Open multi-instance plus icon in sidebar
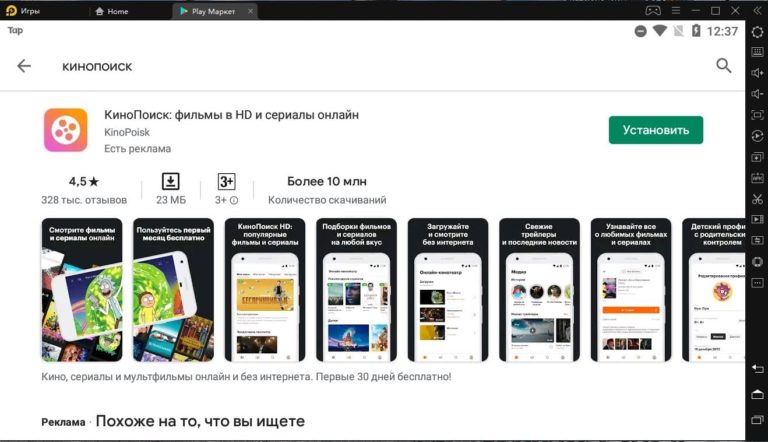The width and height of the screenshot is (768, 442). pos(757,157)
